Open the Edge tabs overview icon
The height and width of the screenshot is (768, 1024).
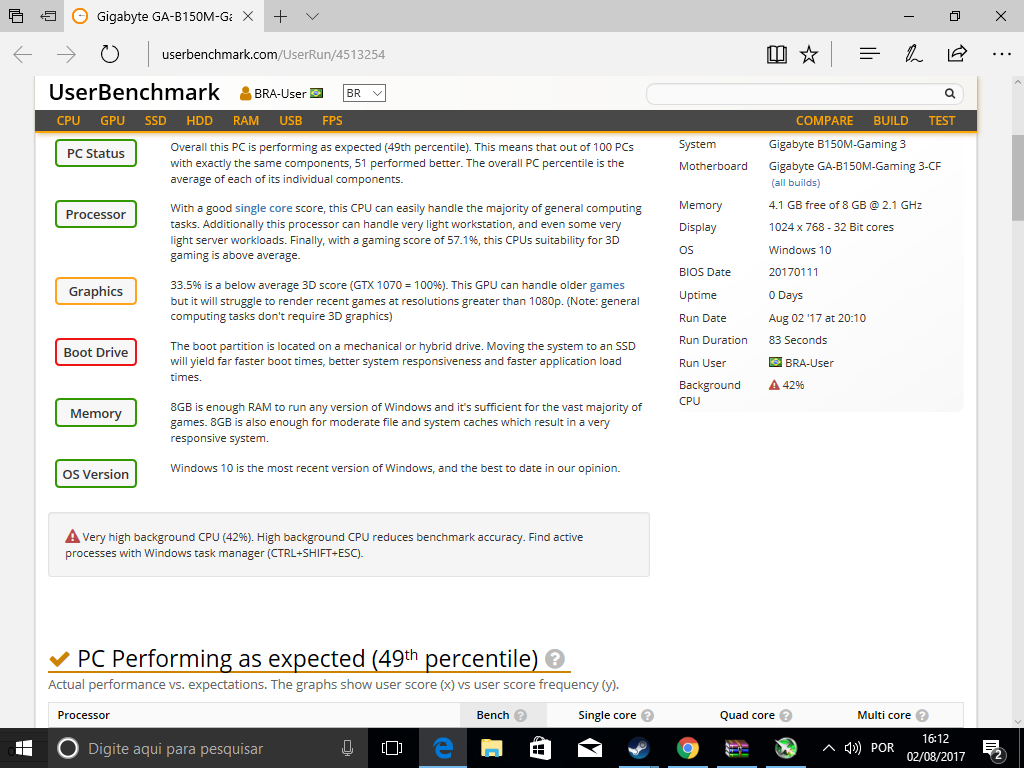point(16,16)
